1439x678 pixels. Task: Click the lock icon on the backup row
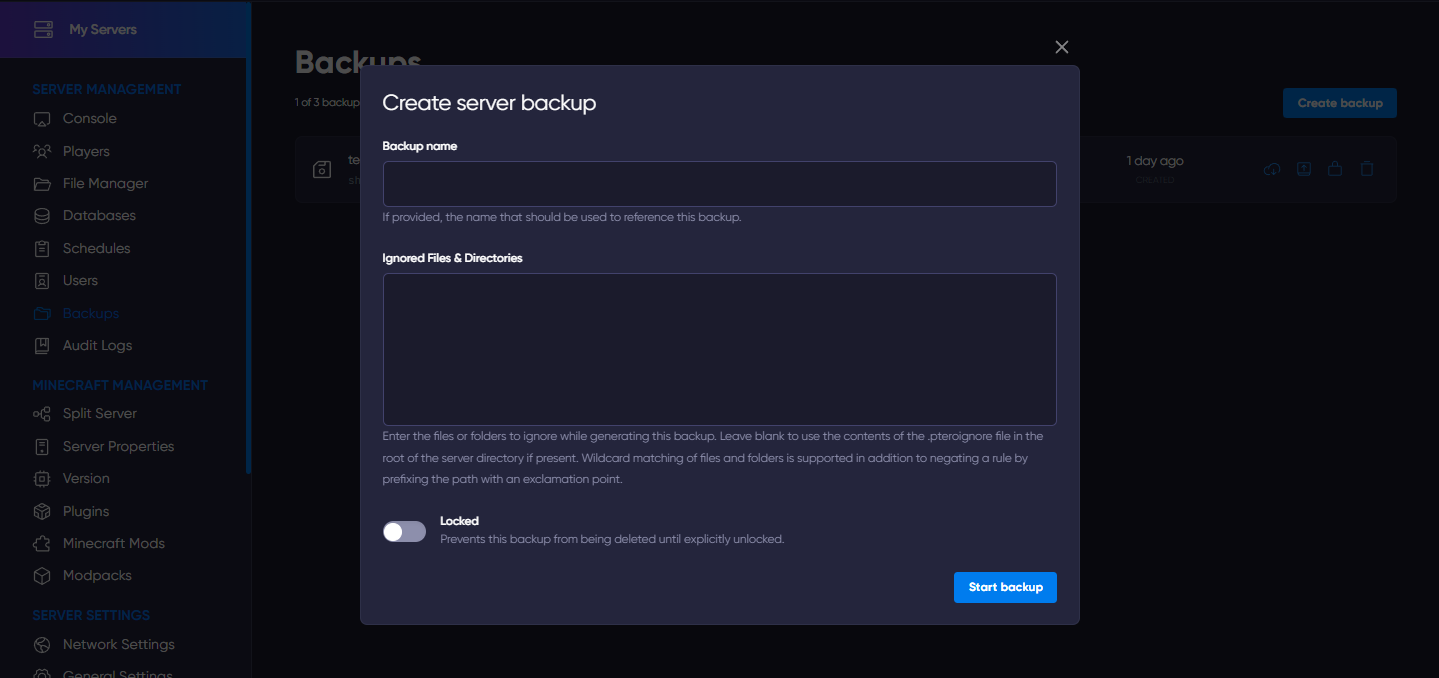pos(1335,169)
